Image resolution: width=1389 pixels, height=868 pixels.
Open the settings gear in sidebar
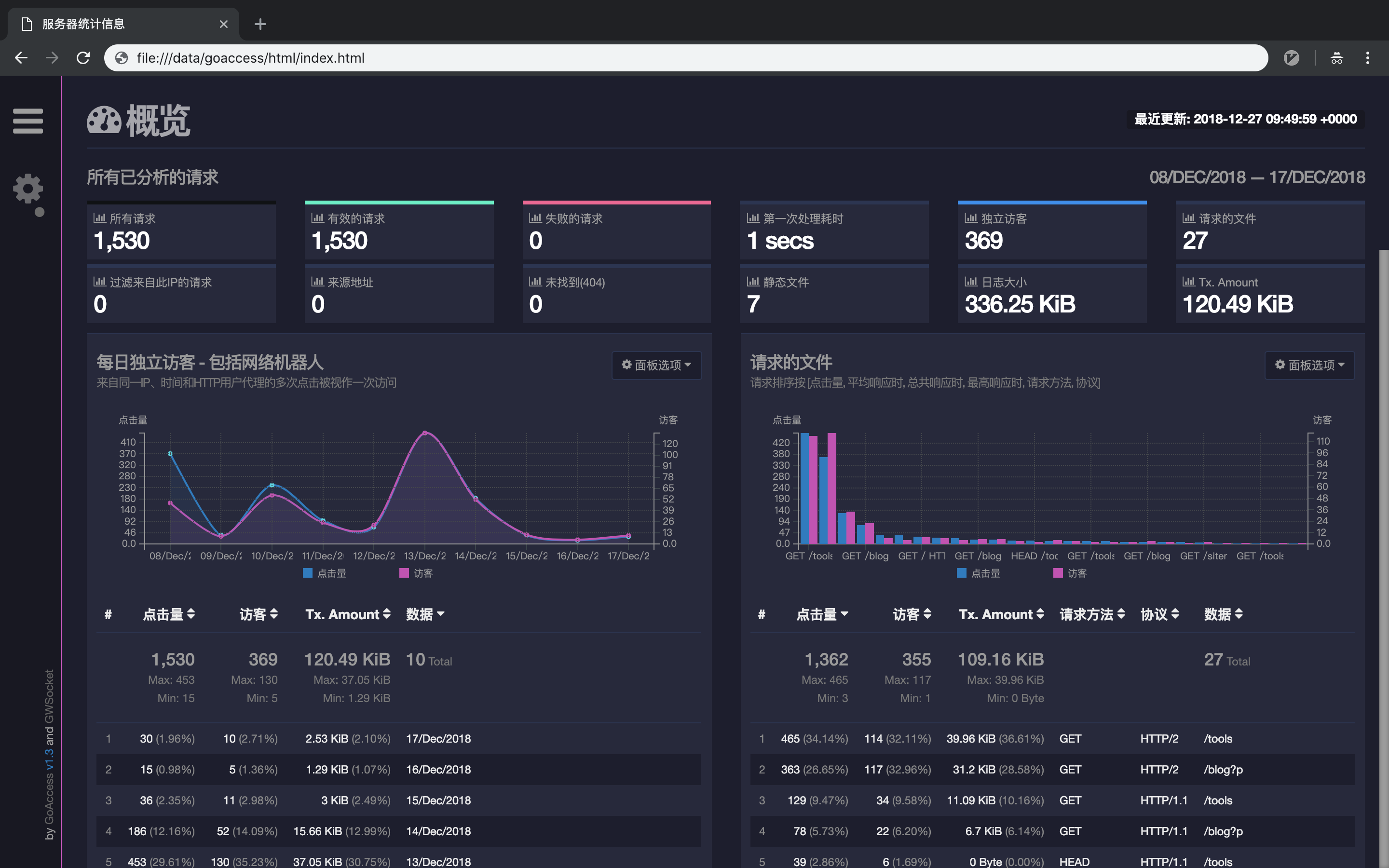click(27, 189)
